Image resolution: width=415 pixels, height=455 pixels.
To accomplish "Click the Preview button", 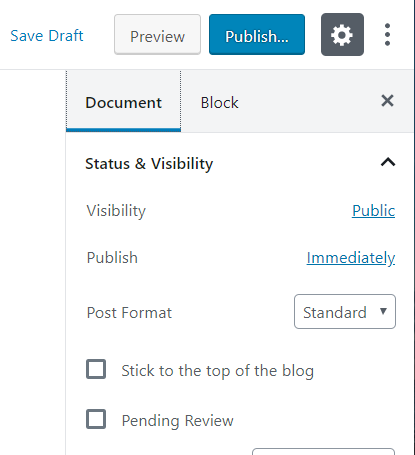I will tap(157, 35).
